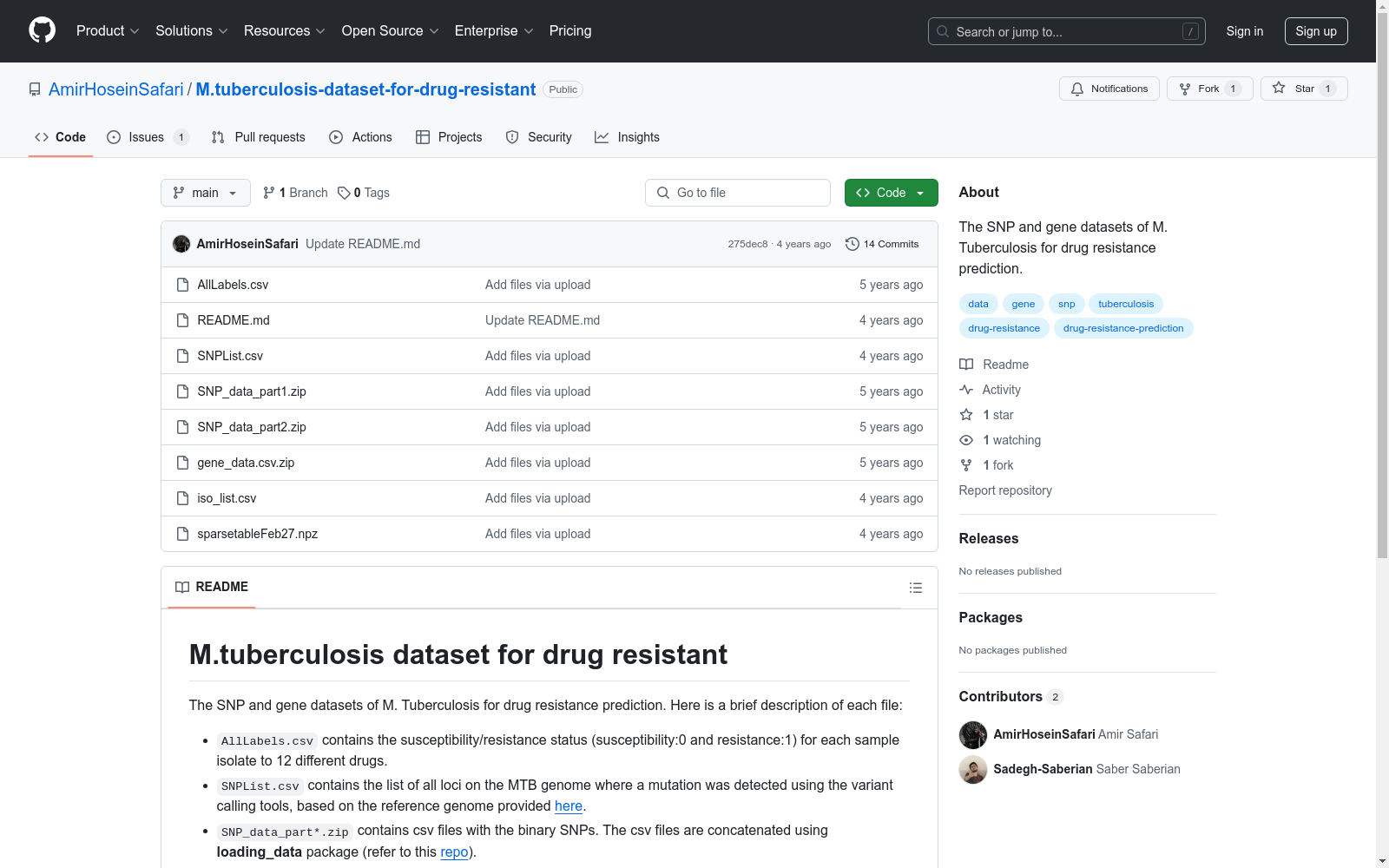
Task: Expand the Open Source menu
Action: [391, 30]
